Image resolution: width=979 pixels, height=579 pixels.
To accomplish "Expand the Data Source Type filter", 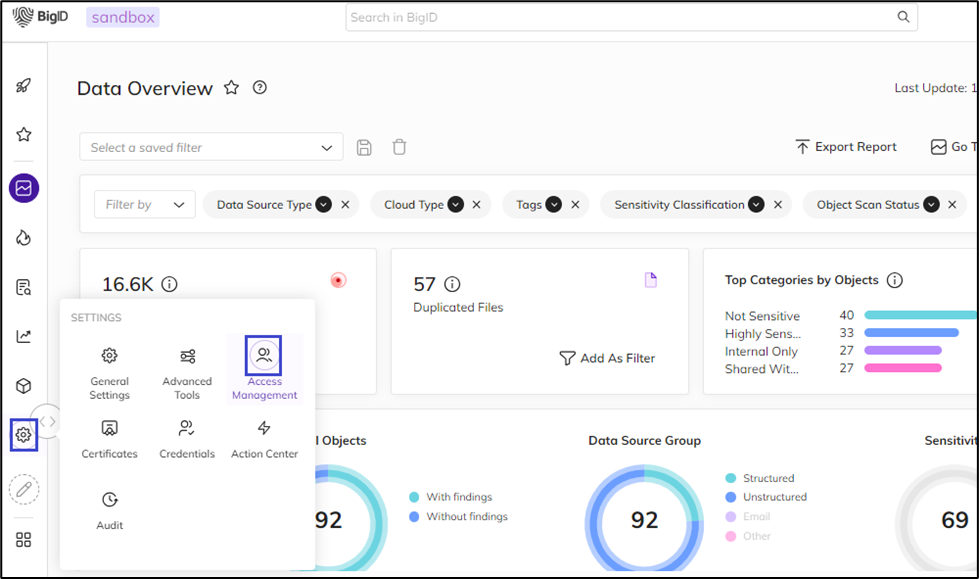I will (x=323, y=205).
